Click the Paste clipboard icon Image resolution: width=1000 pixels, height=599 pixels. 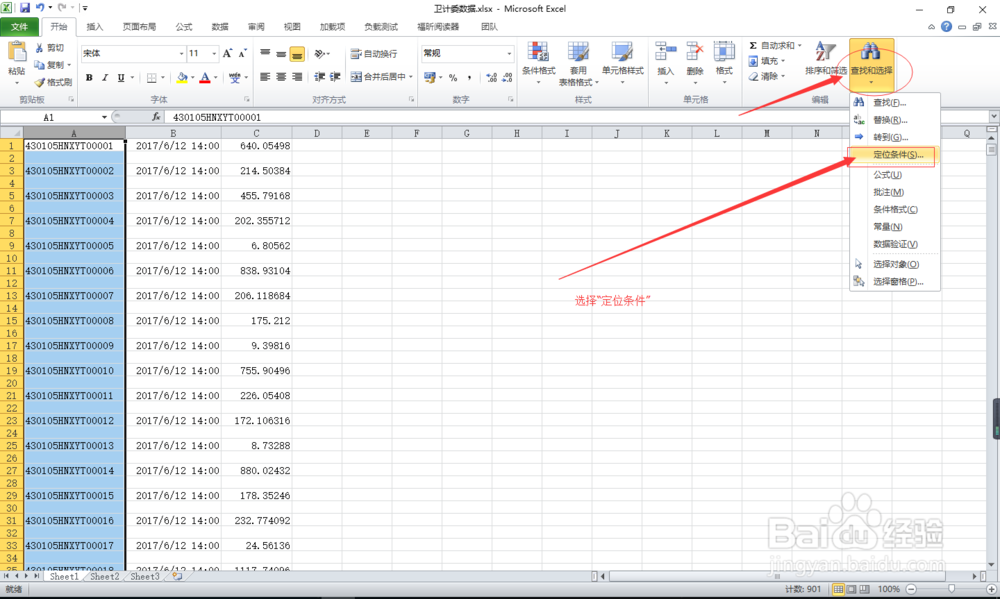[17, 52]
